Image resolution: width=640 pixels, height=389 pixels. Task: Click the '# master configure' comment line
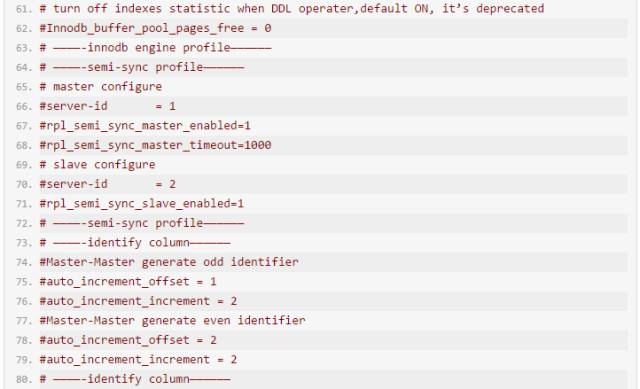click(100, 87)
